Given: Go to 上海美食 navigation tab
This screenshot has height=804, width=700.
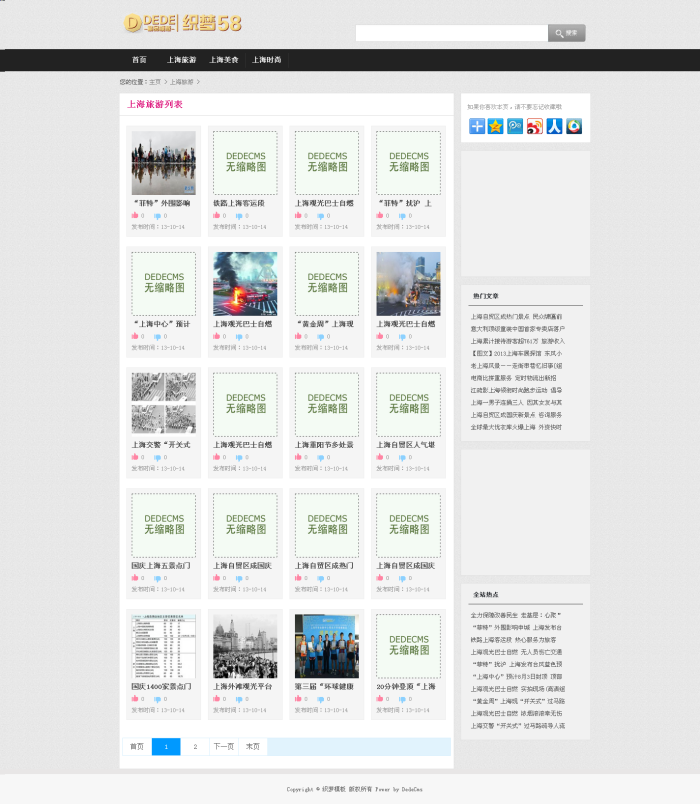Looking at the screenshot, I should pyautogui.click(x=224, y=60).
